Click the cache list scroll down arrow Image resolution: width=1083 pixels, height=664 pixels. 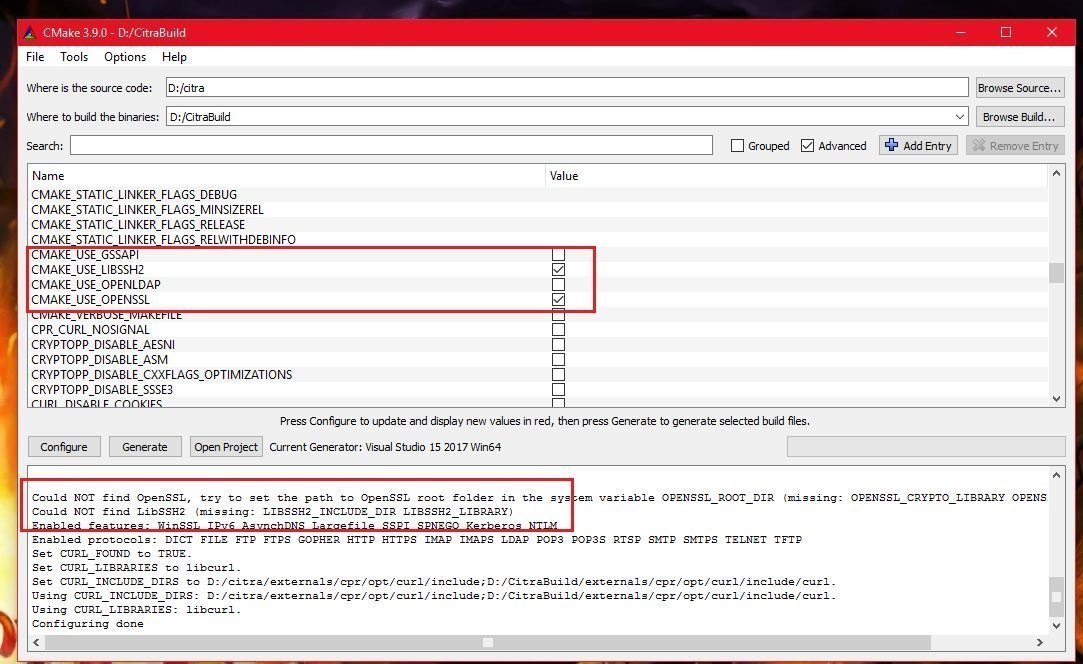point(1056,399)
